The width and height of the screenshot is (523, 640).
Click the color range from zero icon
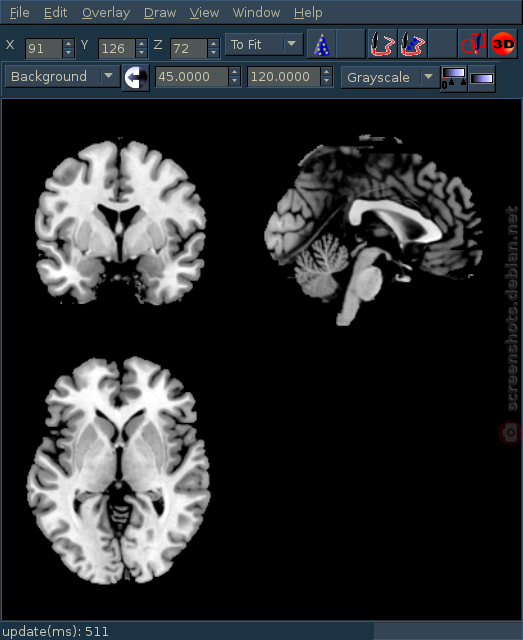454,78
